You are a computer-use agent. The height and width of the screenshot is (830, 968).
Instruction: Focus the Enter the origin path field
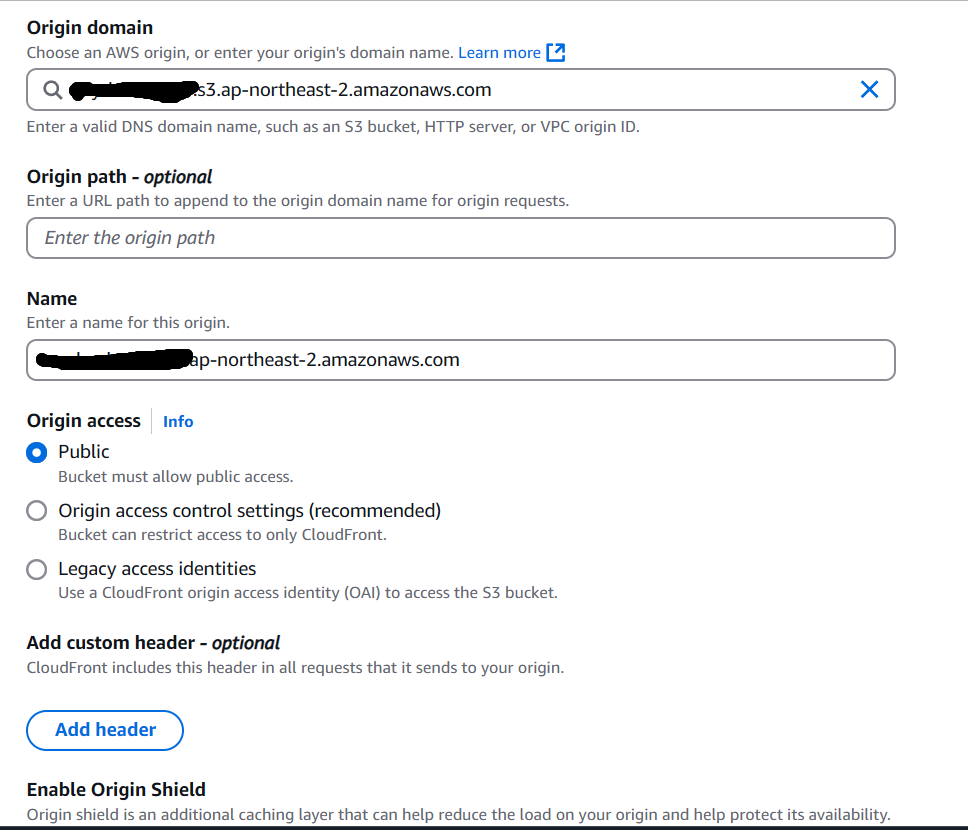(x=461, y=238)
